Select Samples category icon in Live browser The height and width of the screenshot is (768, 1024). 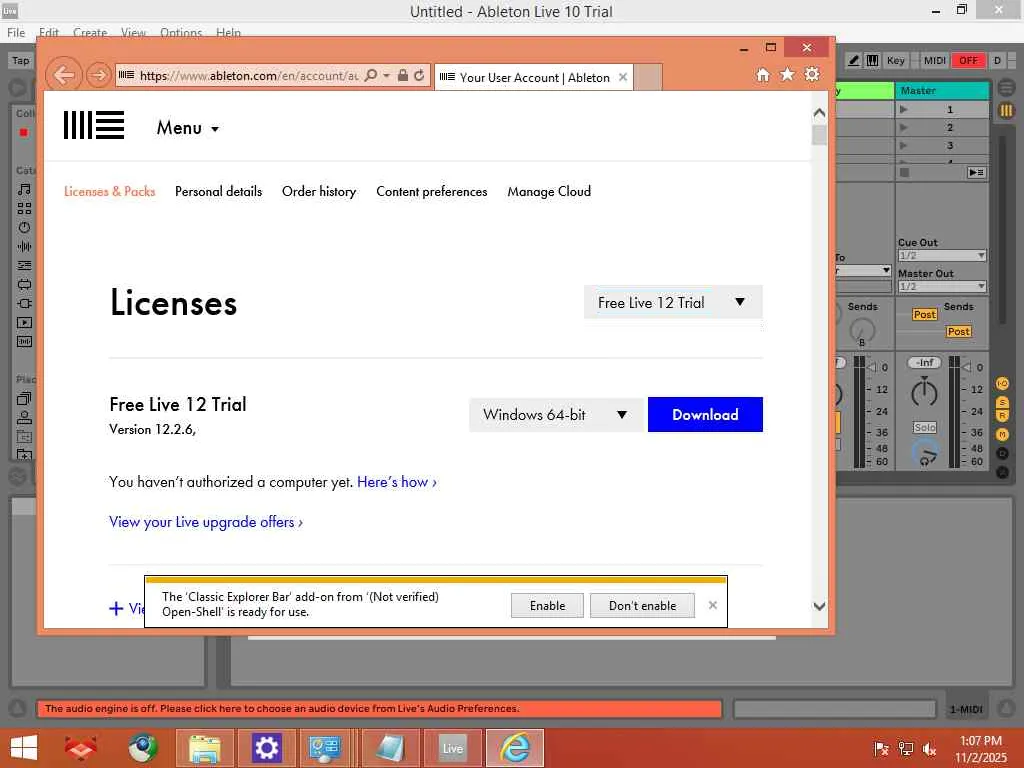point(24,341)
